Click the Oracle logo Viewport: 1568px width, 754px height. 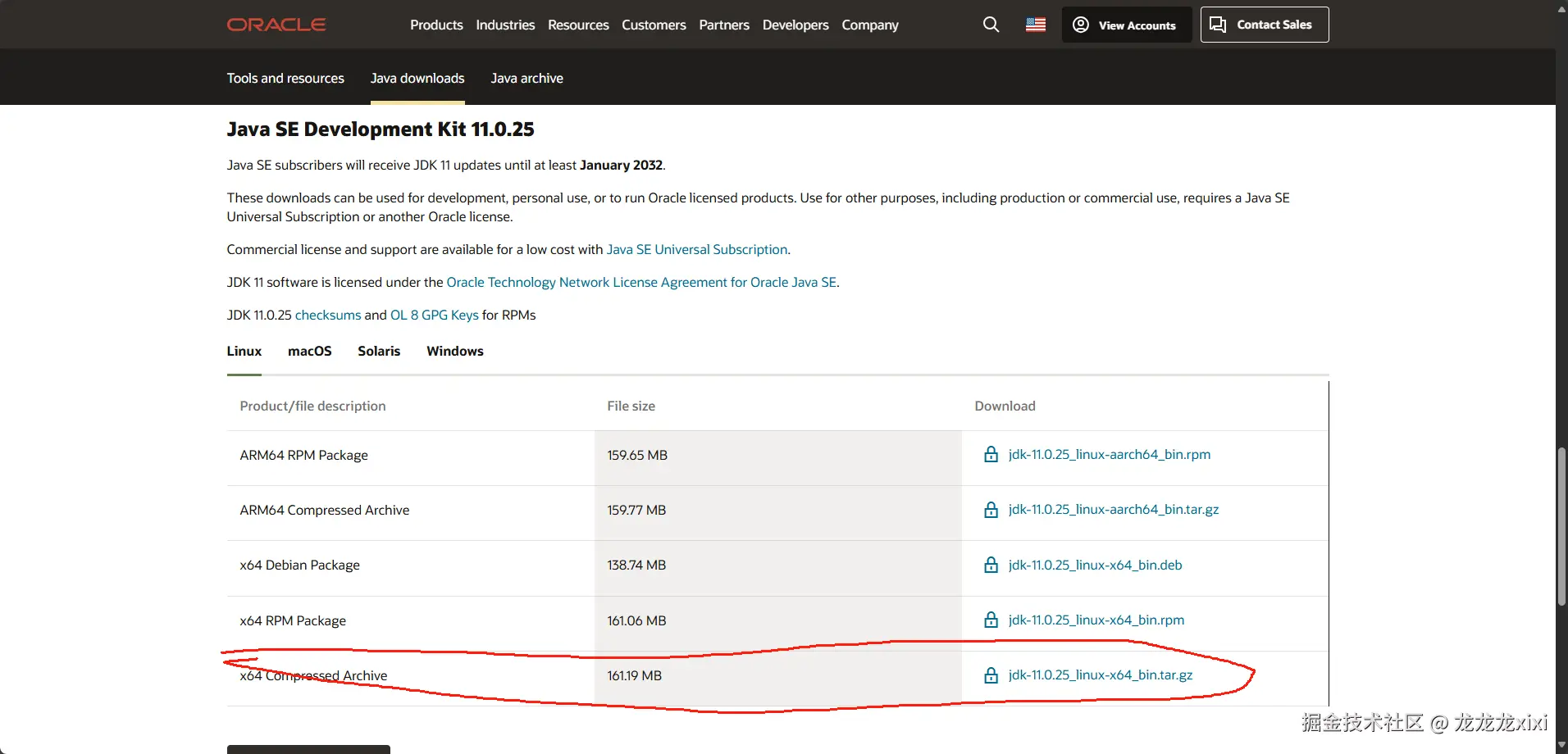point(276,25)
